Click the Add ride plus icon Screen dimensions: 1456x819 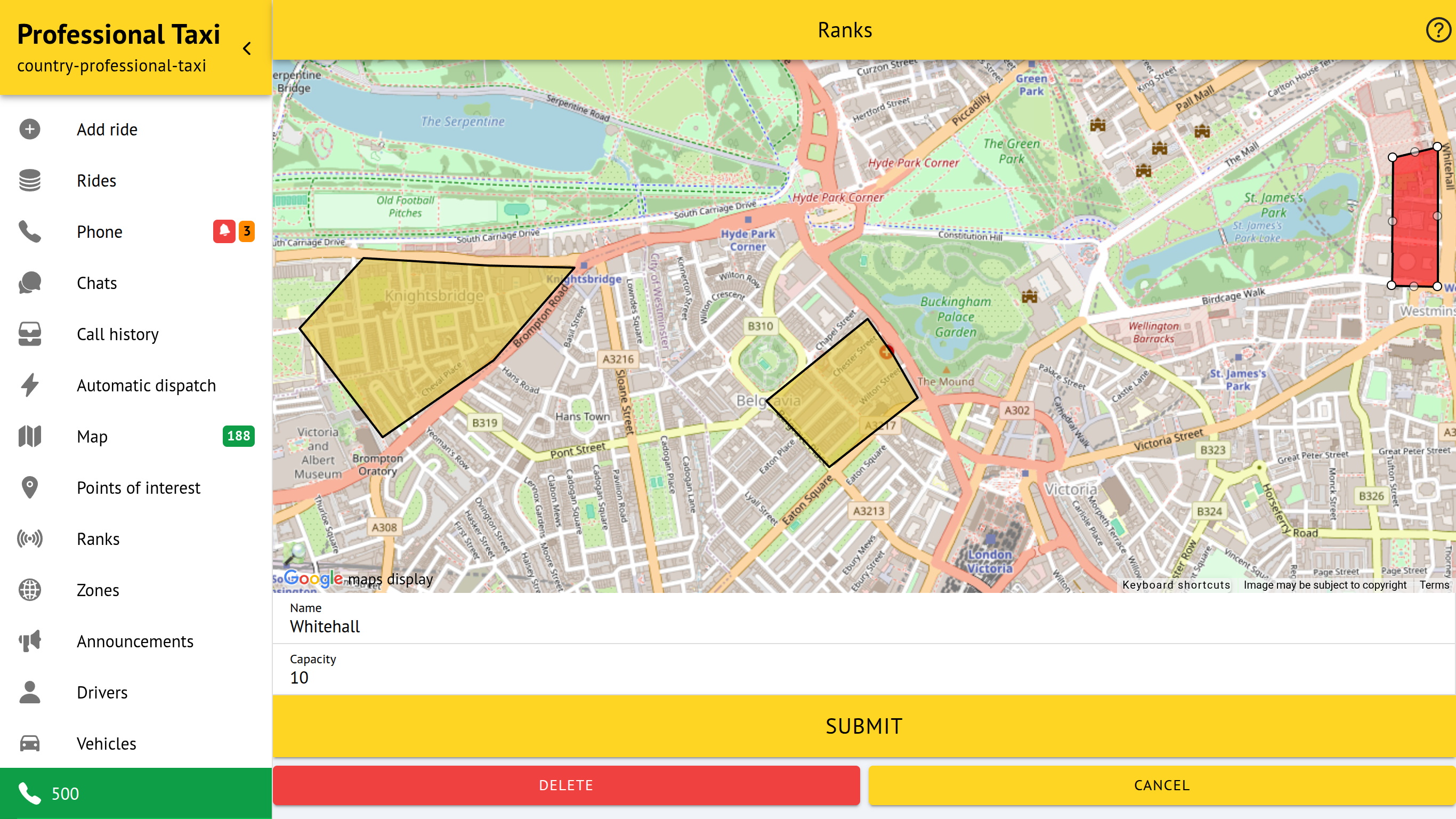click(29, 130)
